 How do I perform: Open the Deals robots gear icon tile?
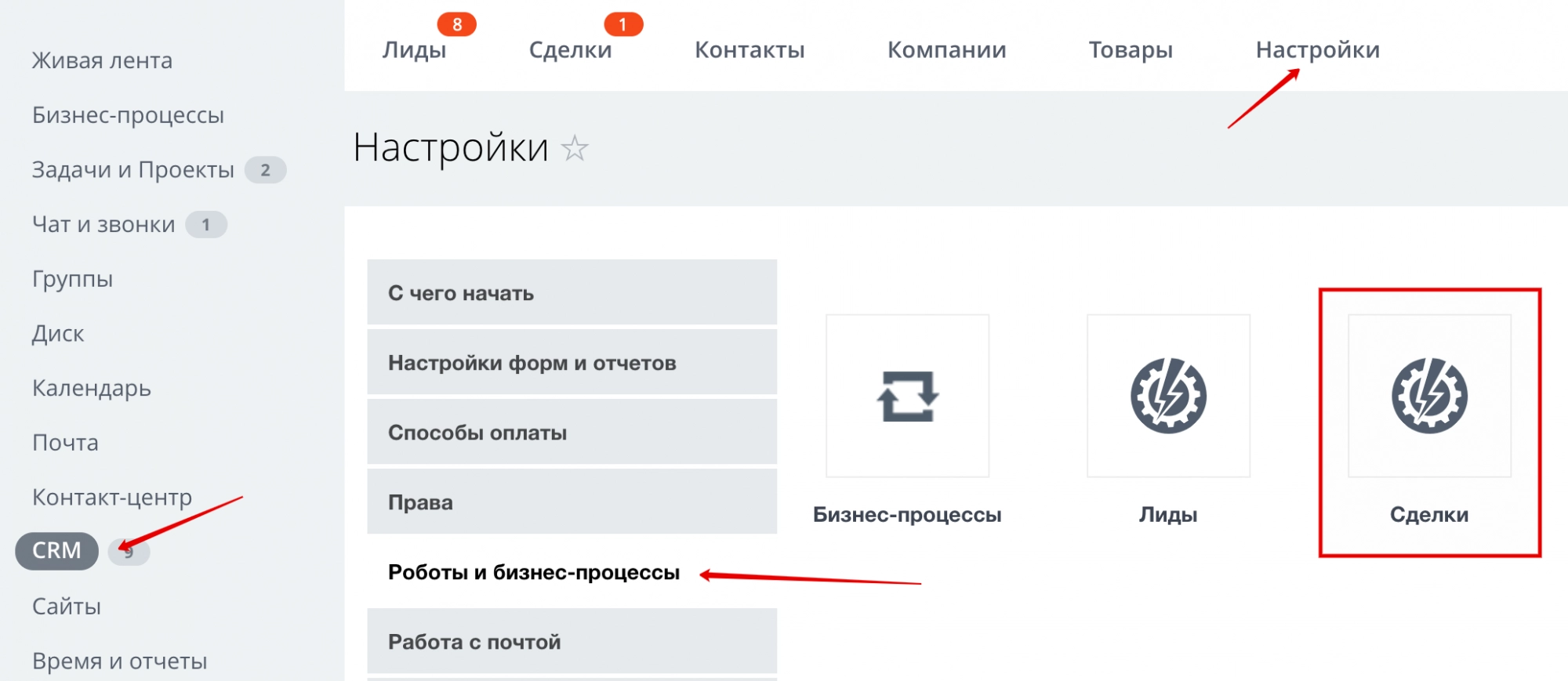coord(1429,396)
